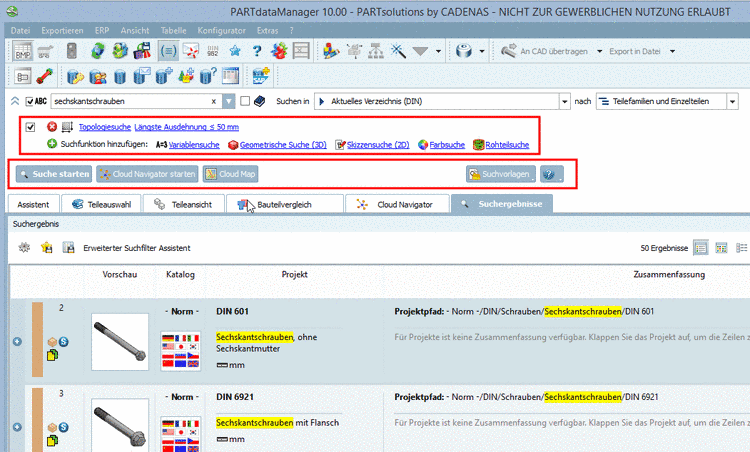Click the Cloud Map button
Image resolution: width=750 pixels, height=452 pixels.
(x=231, y=174)
